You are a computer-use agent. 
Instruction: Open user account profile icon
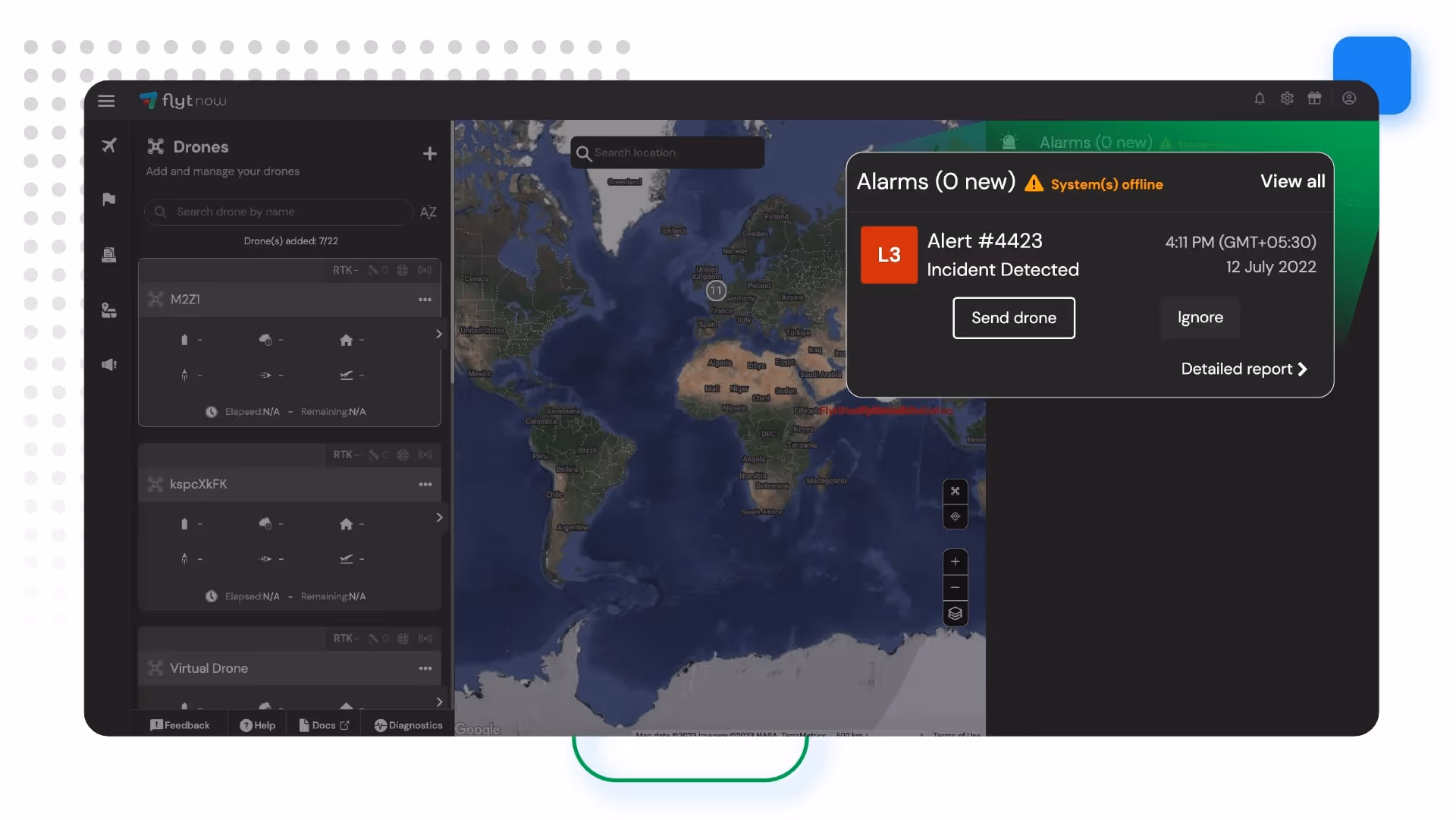(x=1349, y=99)
